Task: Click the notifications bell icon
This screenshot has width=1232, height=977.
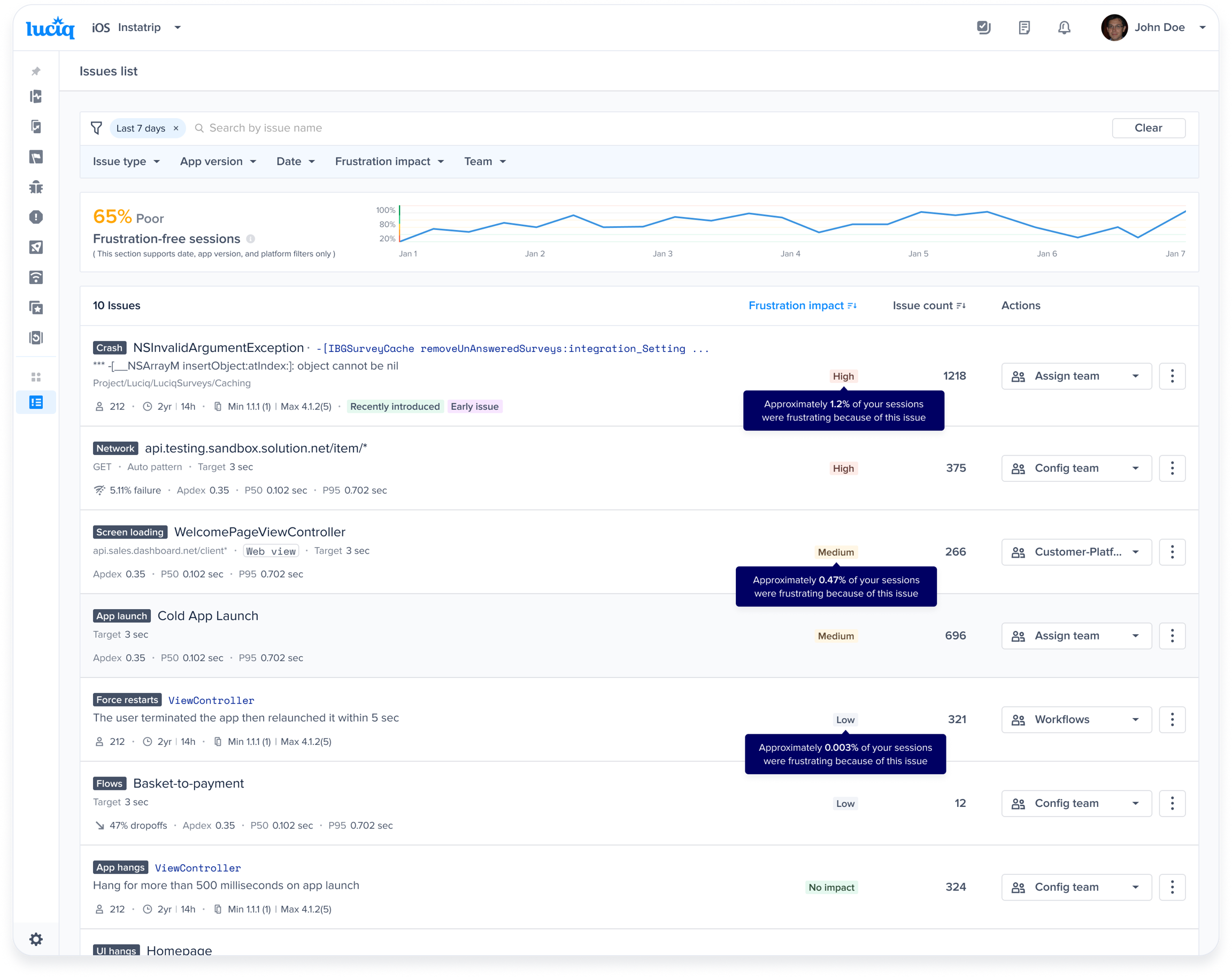Action: pos(1064,27)
